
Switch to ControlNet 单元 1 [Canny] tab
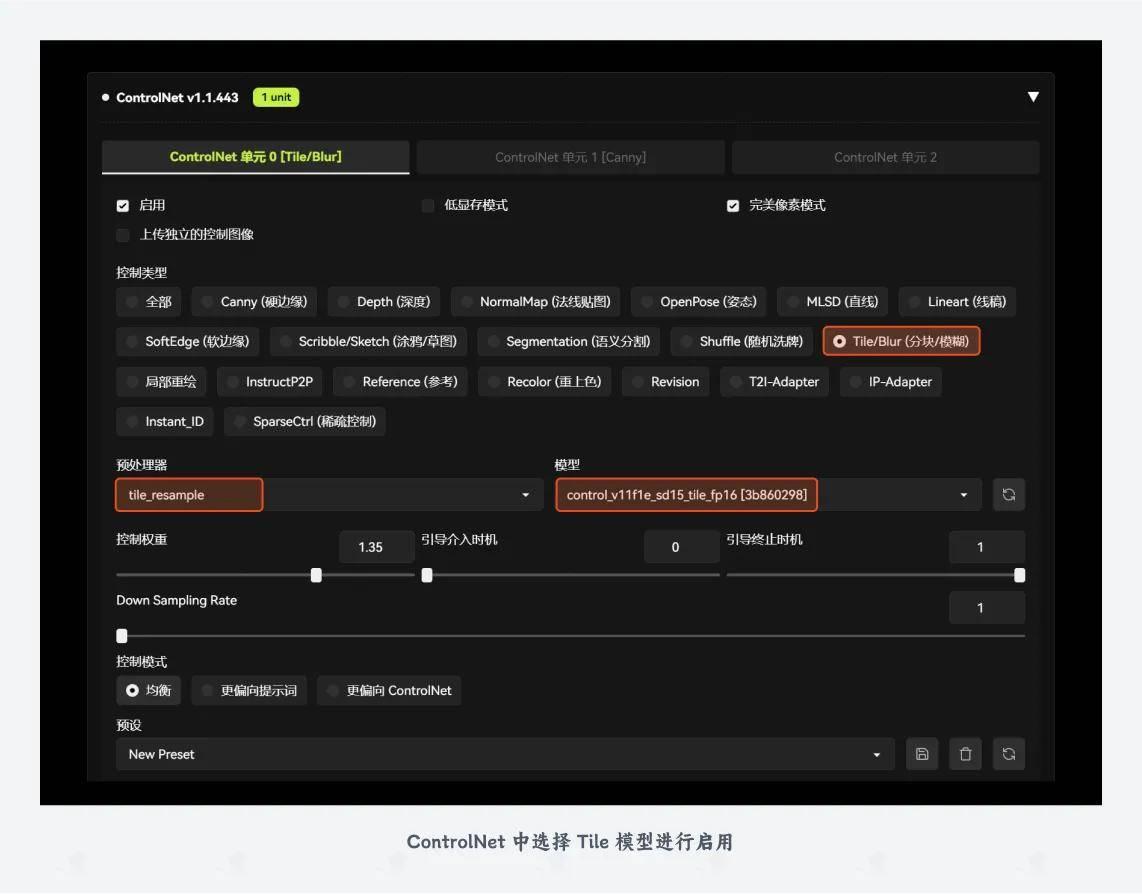coord(570,157)
